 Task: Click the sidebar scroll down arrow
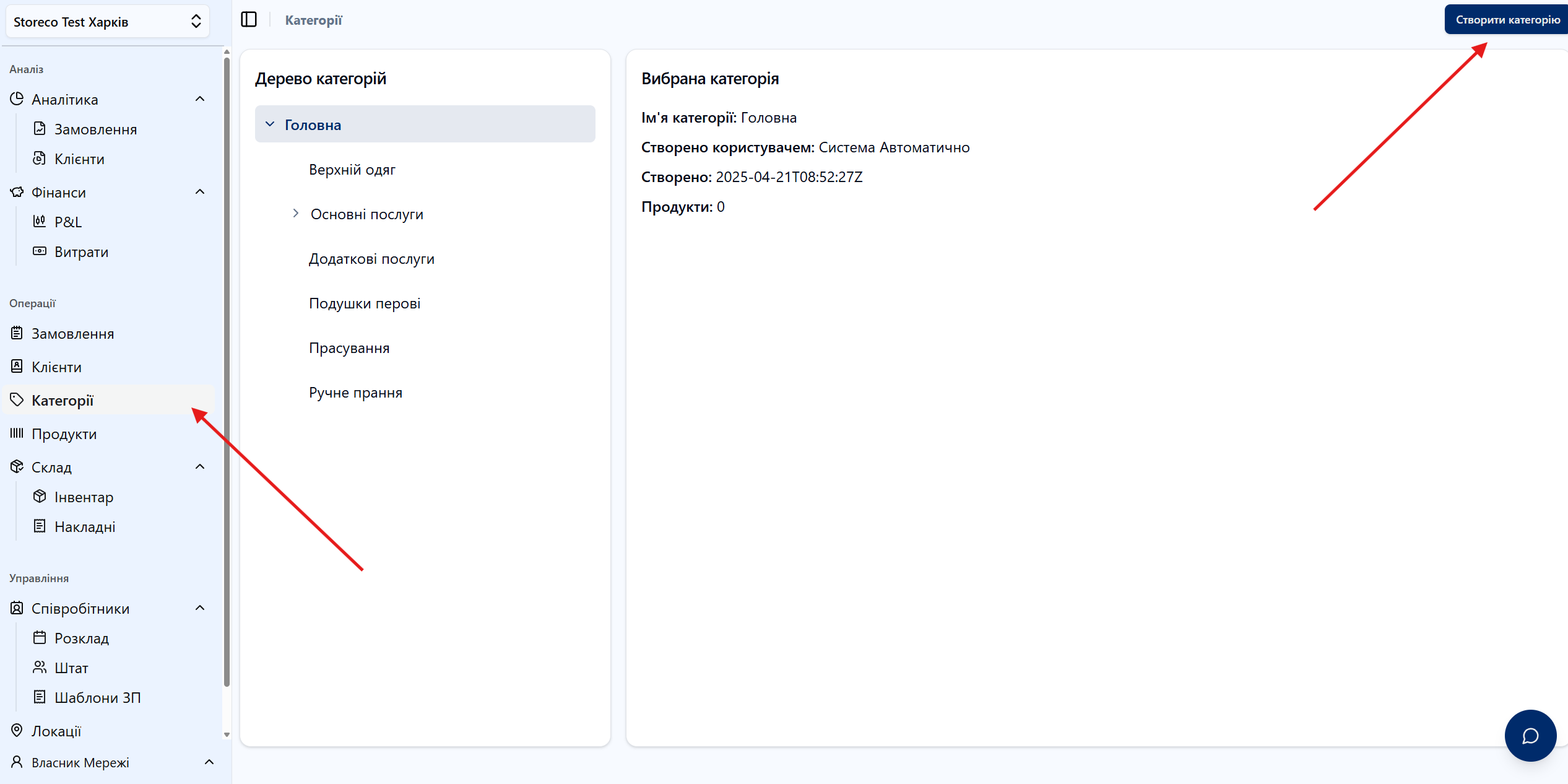click(227, 734)
